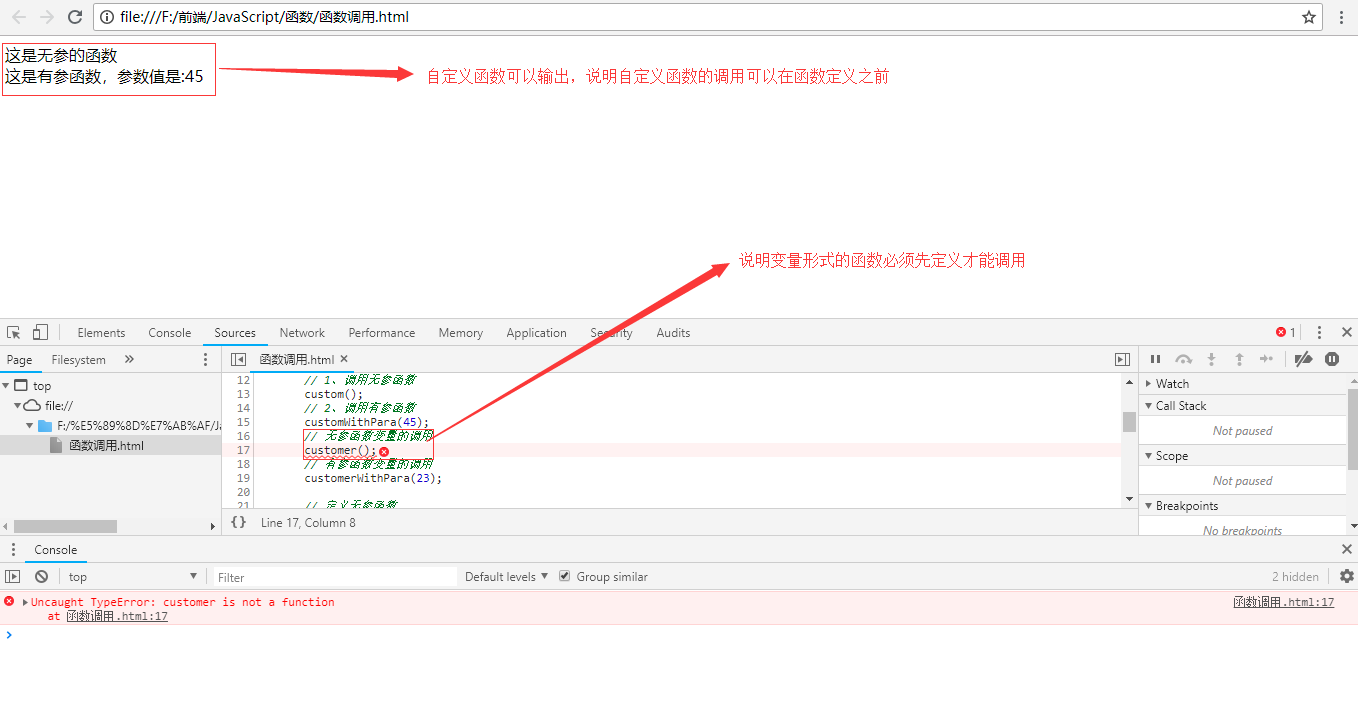Pause script execution

click(1155, 359)
